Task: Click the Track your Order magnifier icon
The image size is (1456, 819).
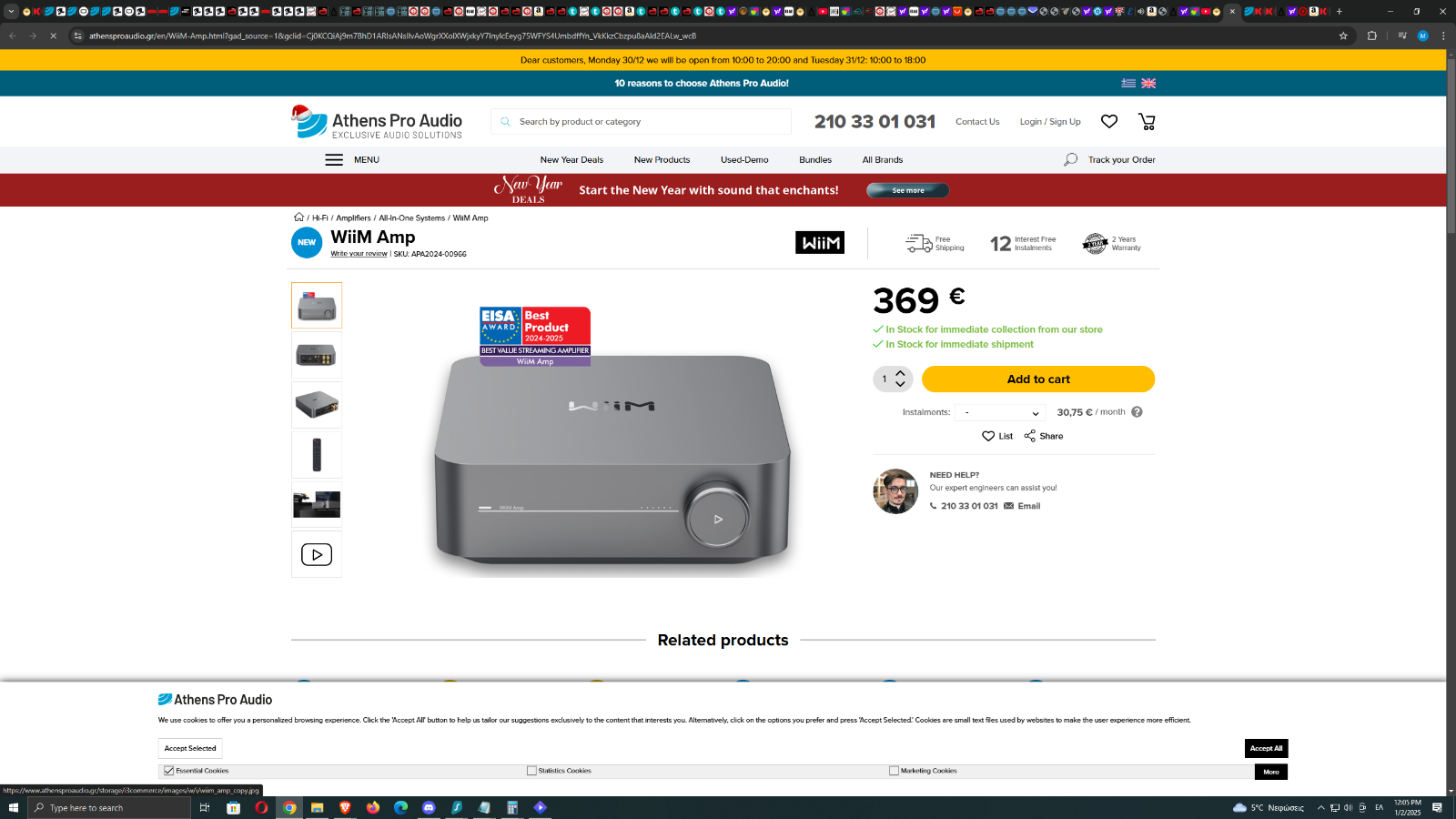Action: pos(1070,159)
